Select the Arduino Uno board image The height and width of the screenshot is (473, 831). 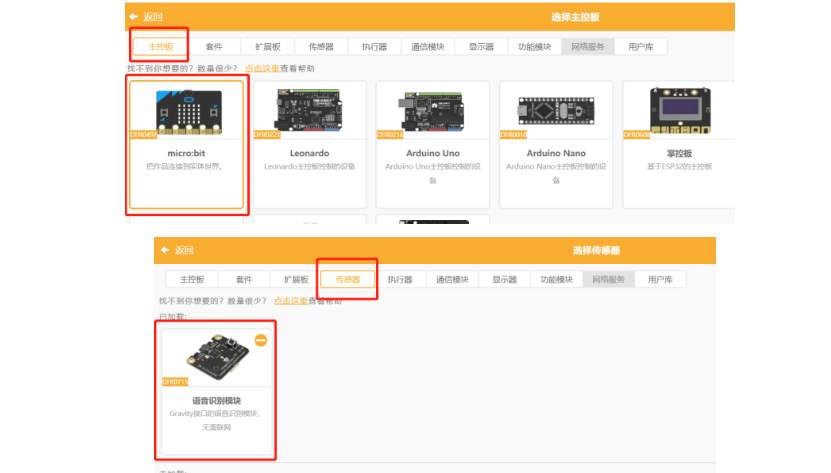432,111
